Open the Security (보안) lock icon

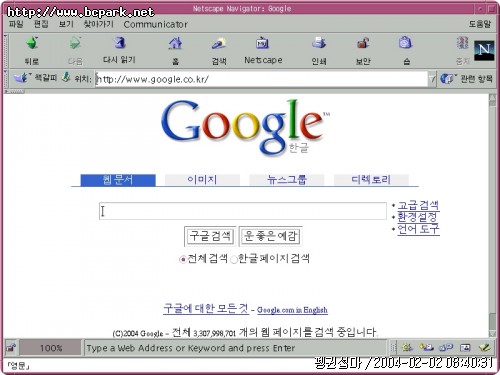click(363, 43)
